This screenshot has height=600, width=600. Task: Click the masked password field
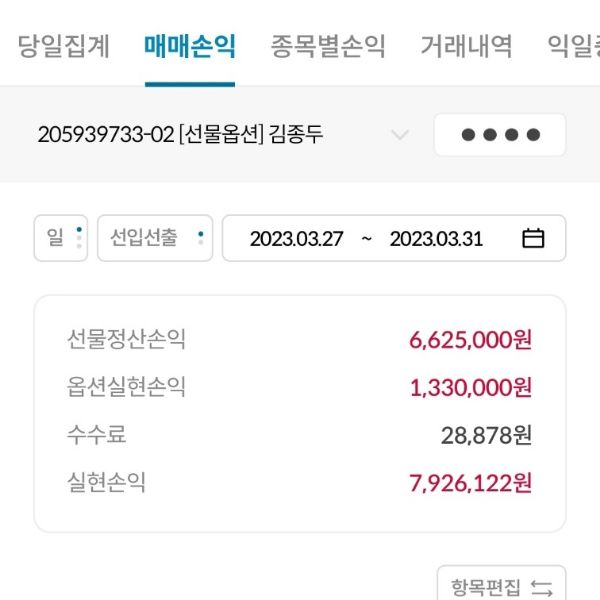click(500, 135)
